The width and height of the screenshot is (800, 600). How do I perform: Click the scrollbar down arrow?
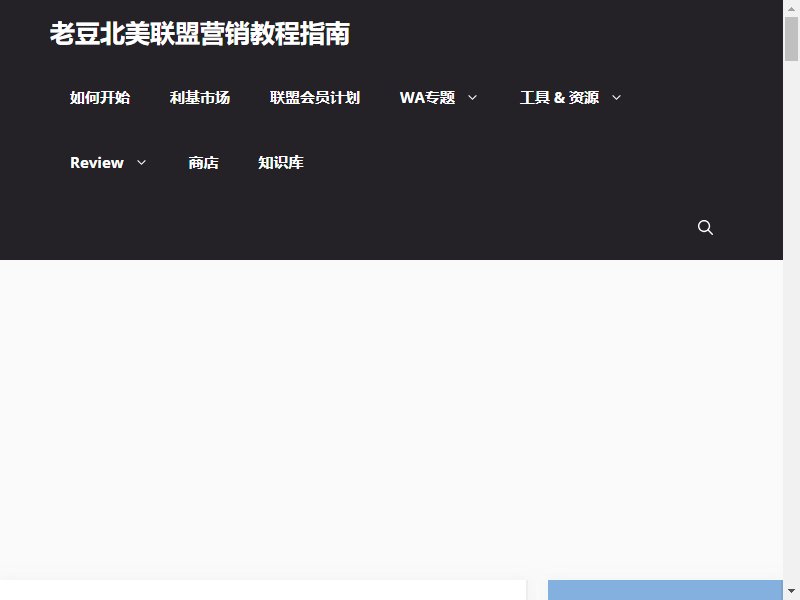click(x=791, y=592)
